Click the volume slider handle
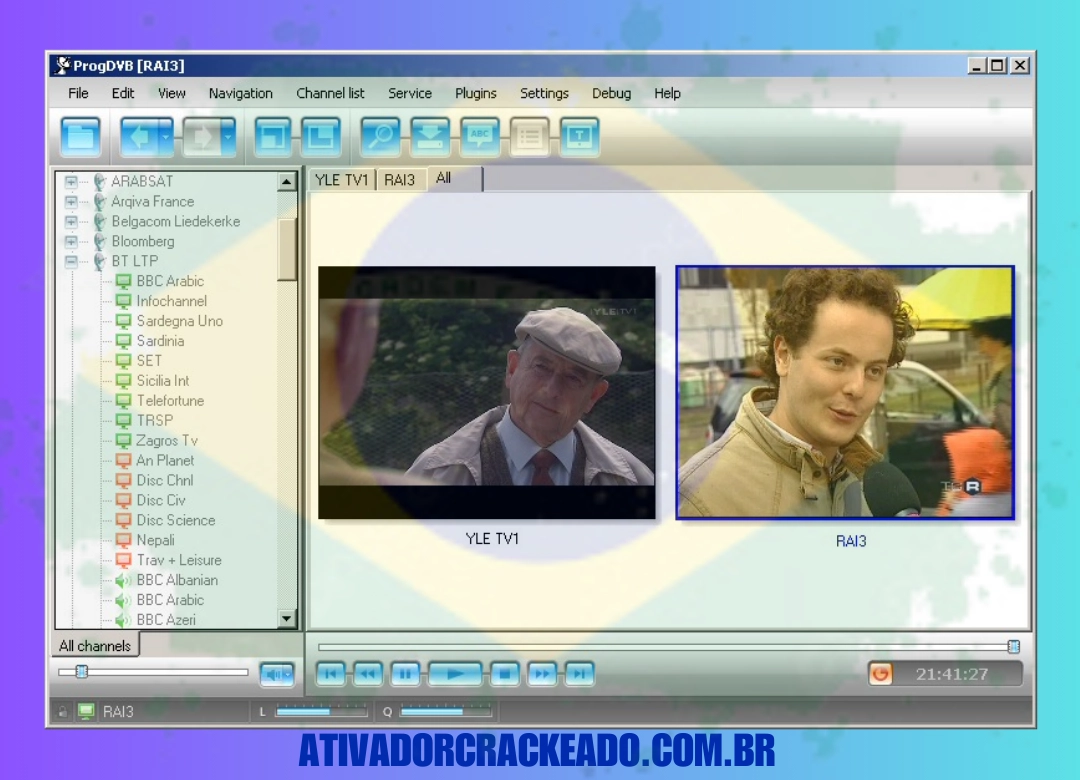 pos(81,671)
